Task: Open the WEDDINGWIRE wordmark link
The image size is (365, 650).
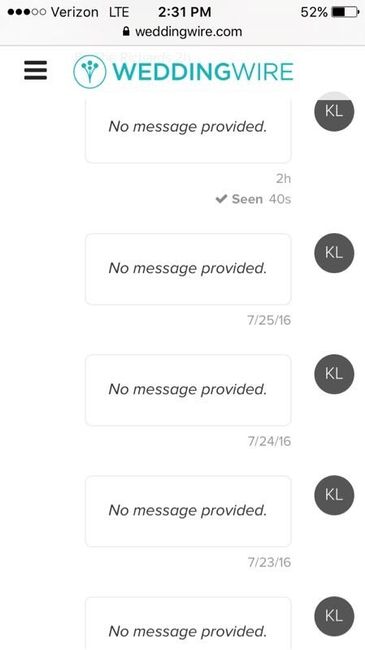Action: click(x=203, y=72)
